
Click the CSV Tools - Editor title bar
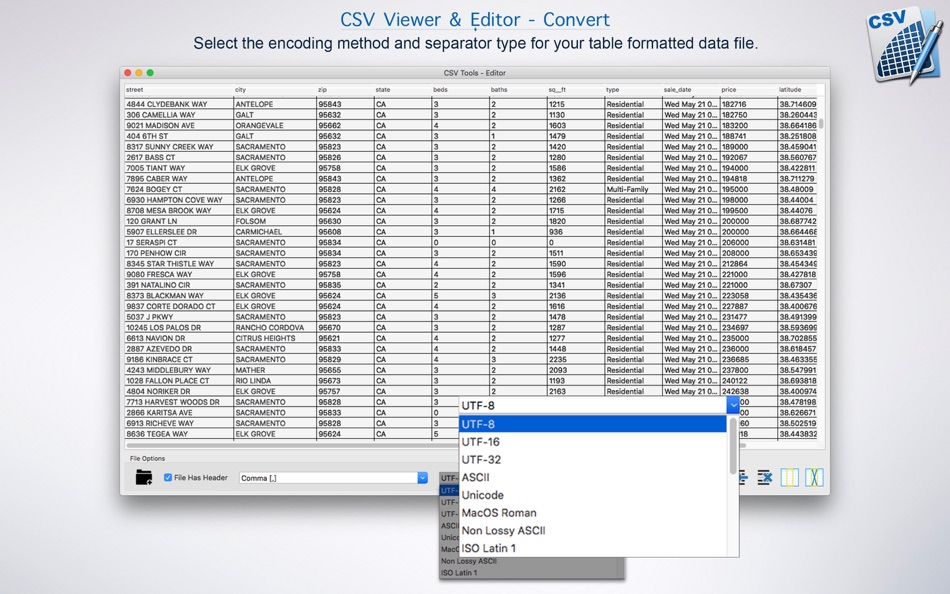pyautogui.click(x=474, y=73)
